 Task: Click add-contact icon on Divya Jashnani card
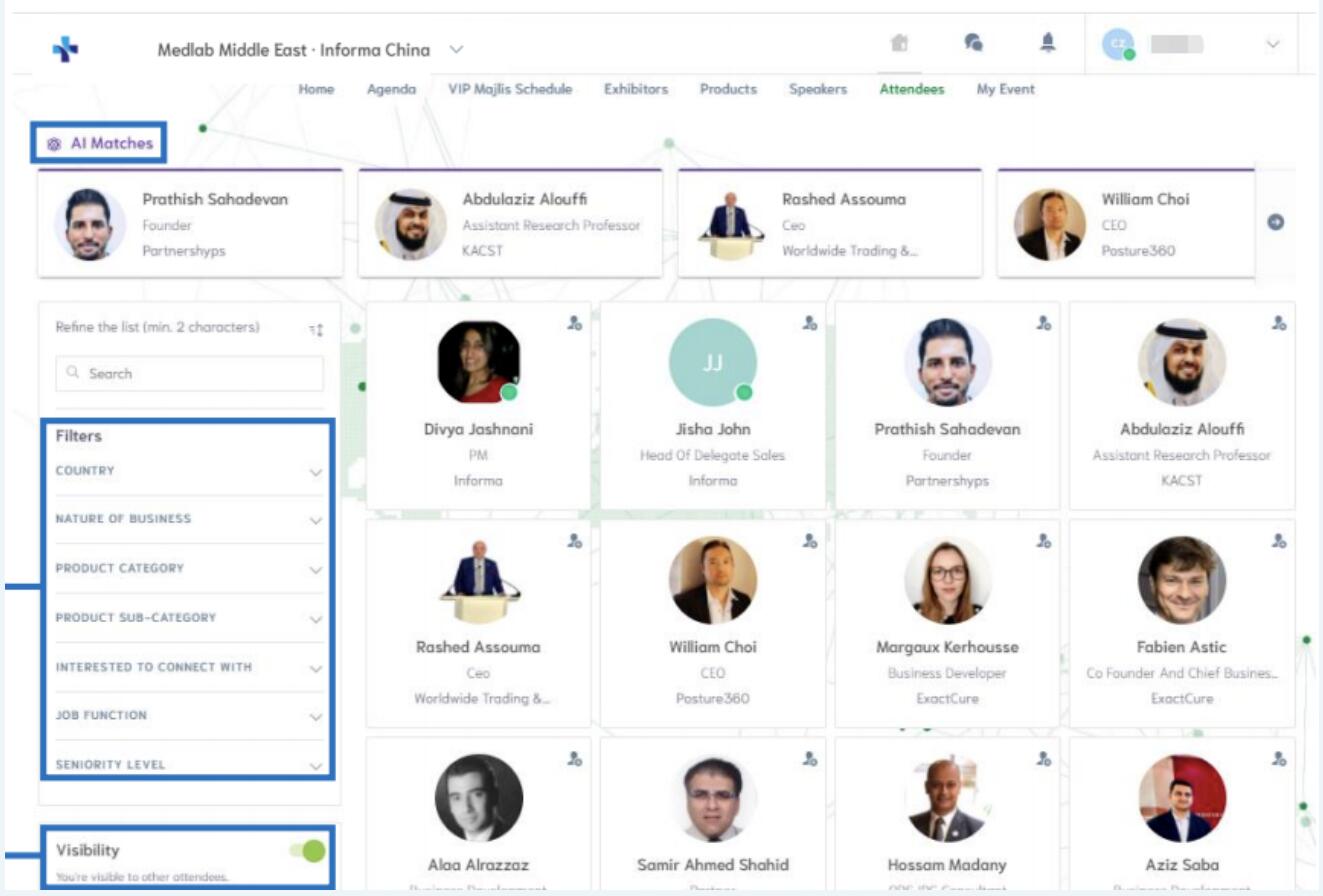(x=574, y=323)
